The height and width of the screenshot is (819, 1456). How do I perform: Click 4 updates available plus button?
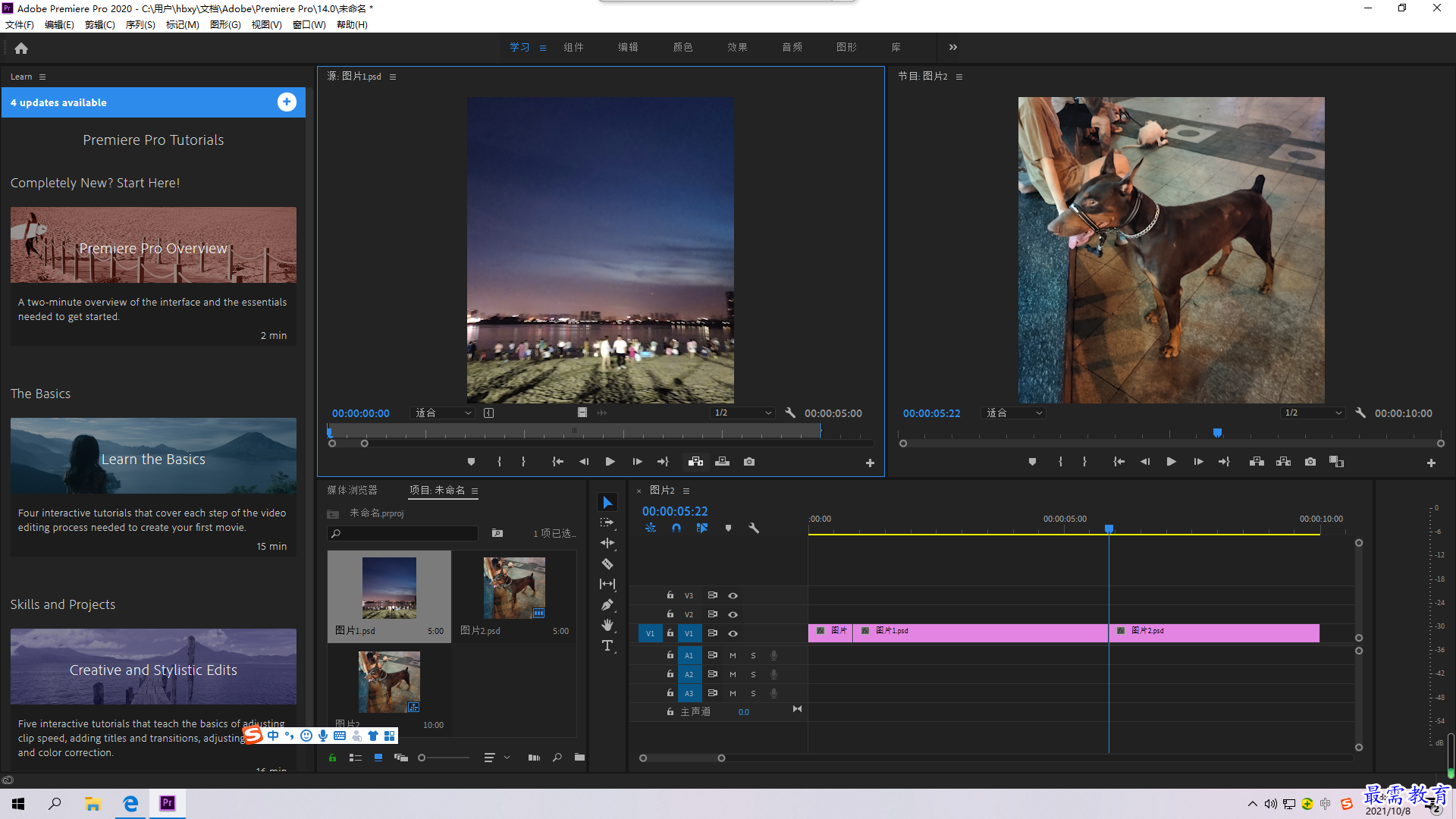pos(287,102)
